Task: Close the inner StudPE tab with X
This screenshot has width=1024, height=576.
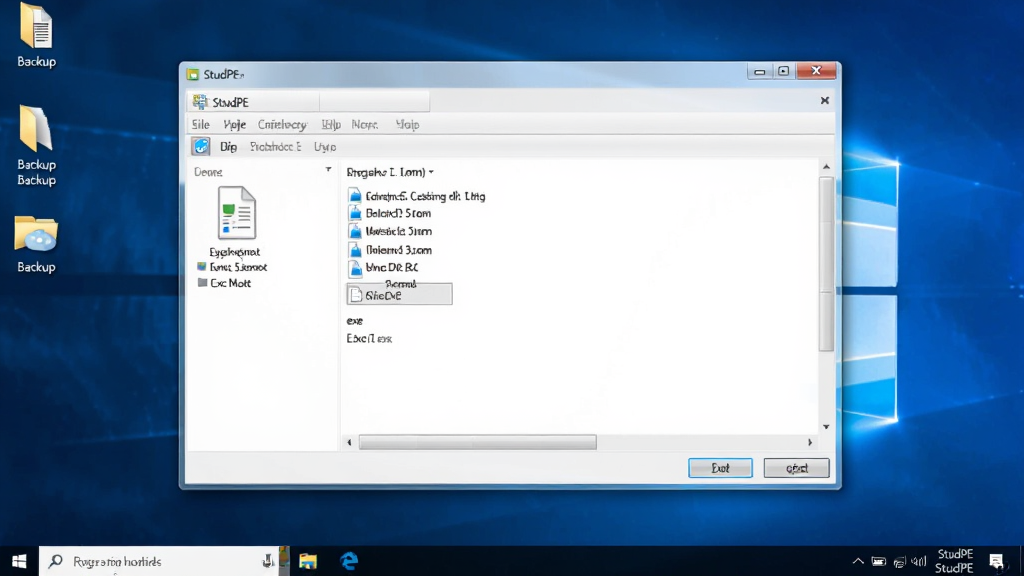Action: click(x=825, y=101)
